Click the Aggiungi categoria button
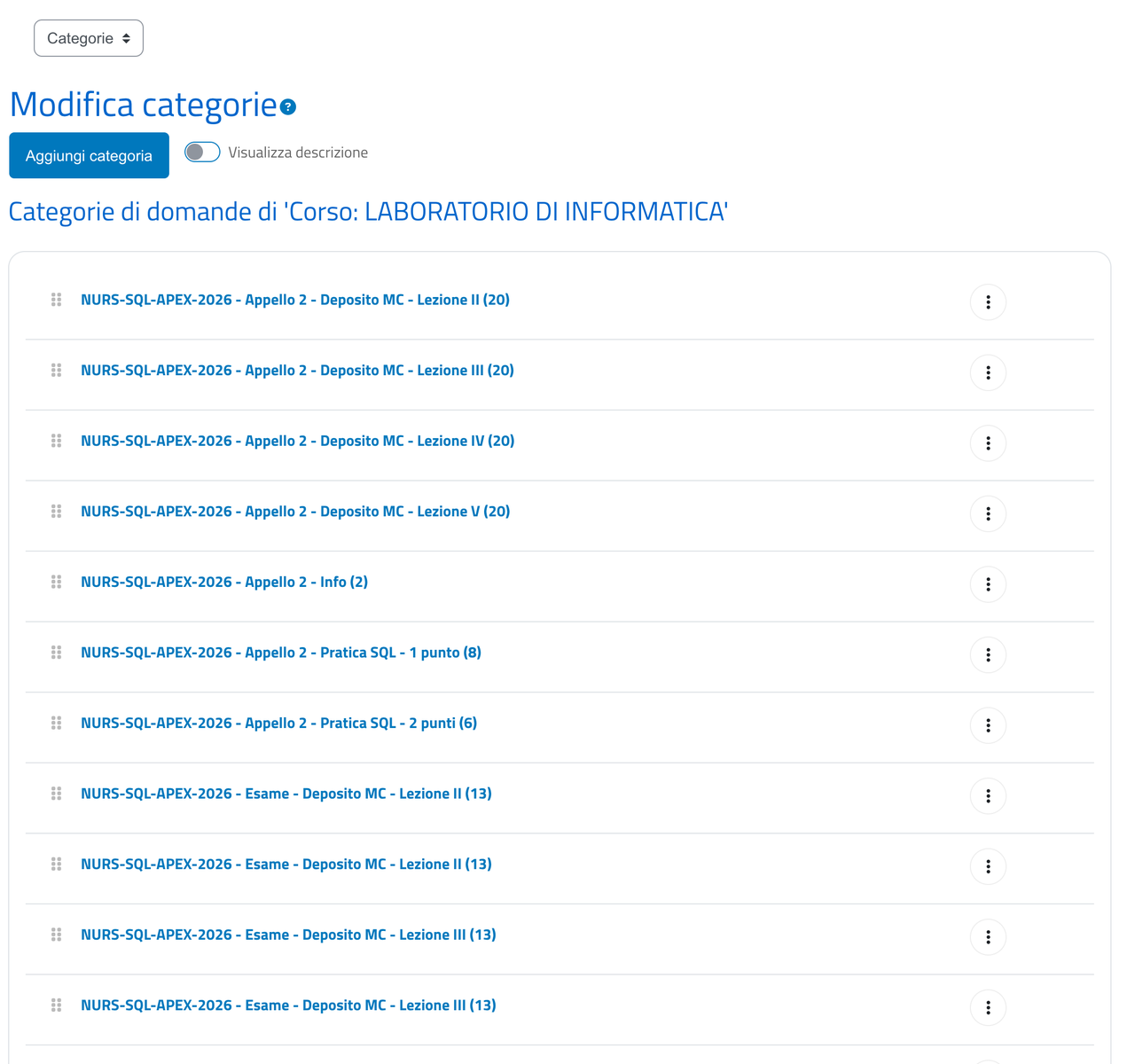Screen dimensions: 1135x1064 pos(89,155)
